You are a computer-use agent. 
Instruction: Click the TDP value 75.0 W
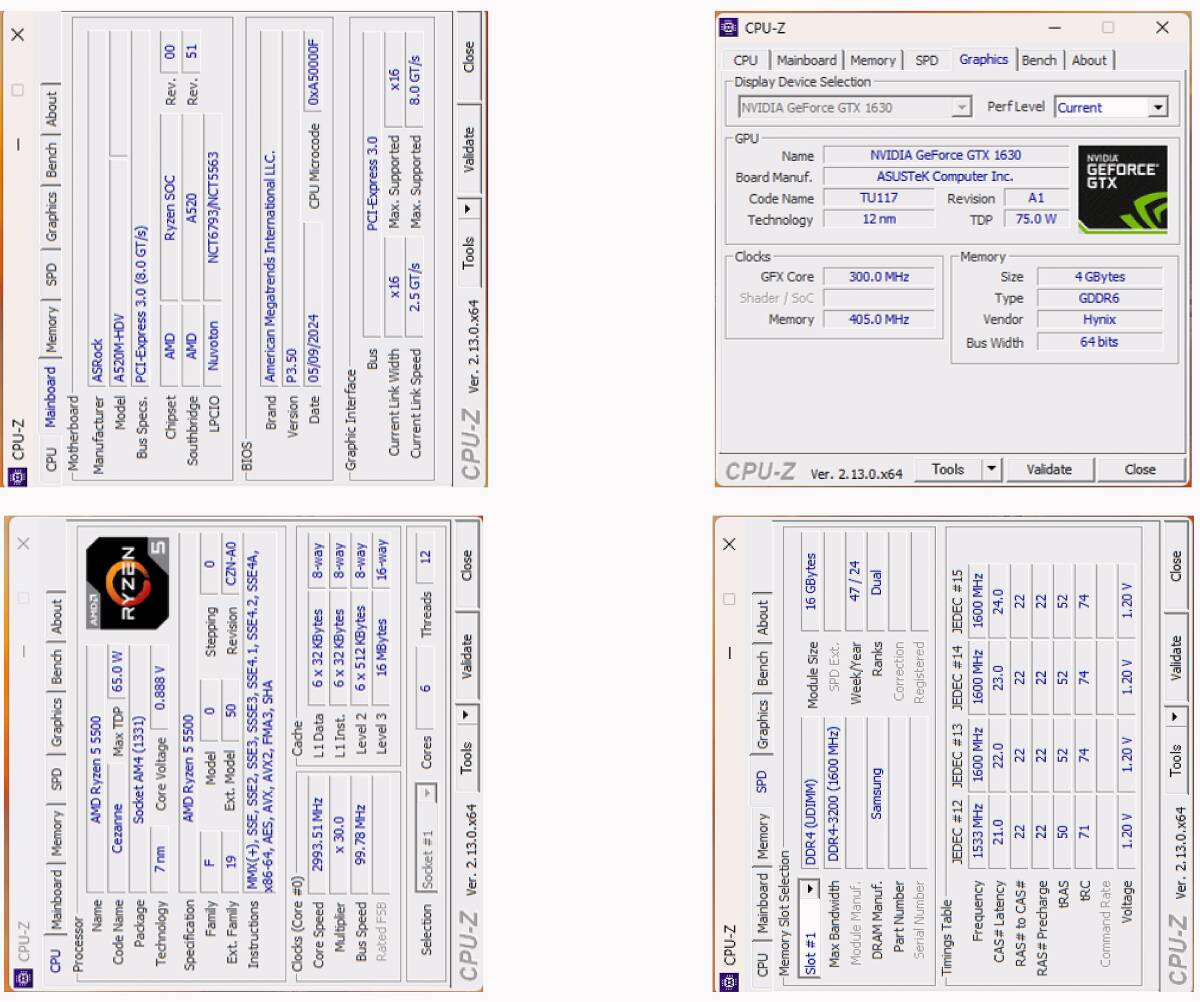[1037, 219]
